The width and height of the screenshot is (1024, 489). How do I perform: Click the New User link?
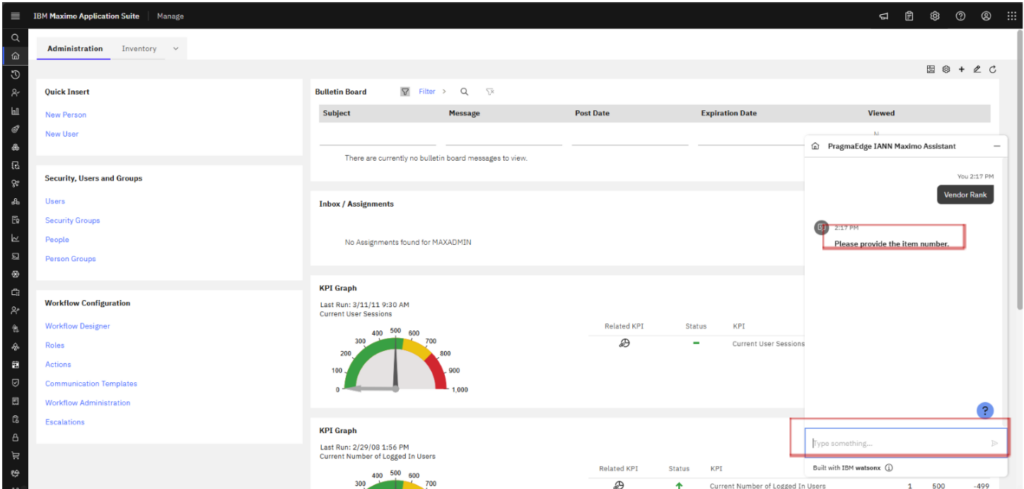click(61, 134)
